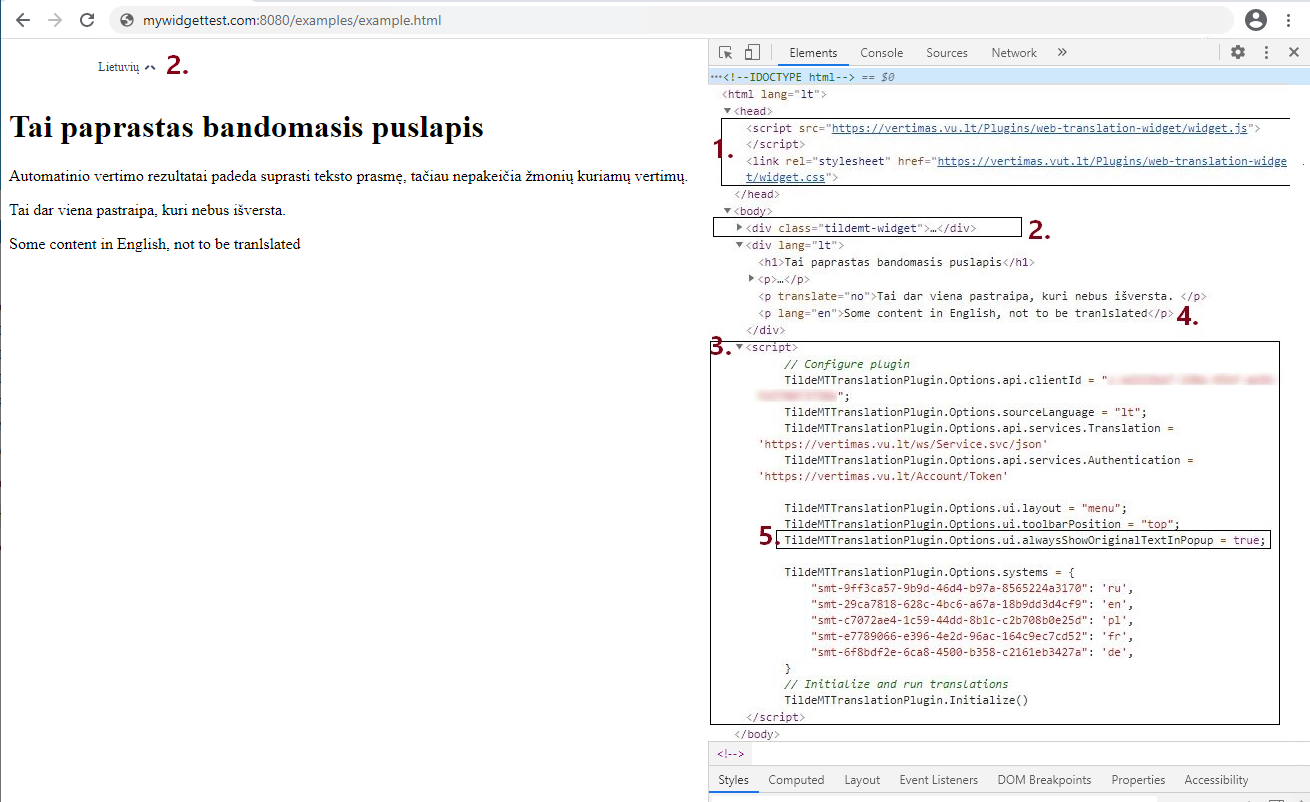Collapse the script element node
Screen dimensions: 1310x802
coord(739,347)
